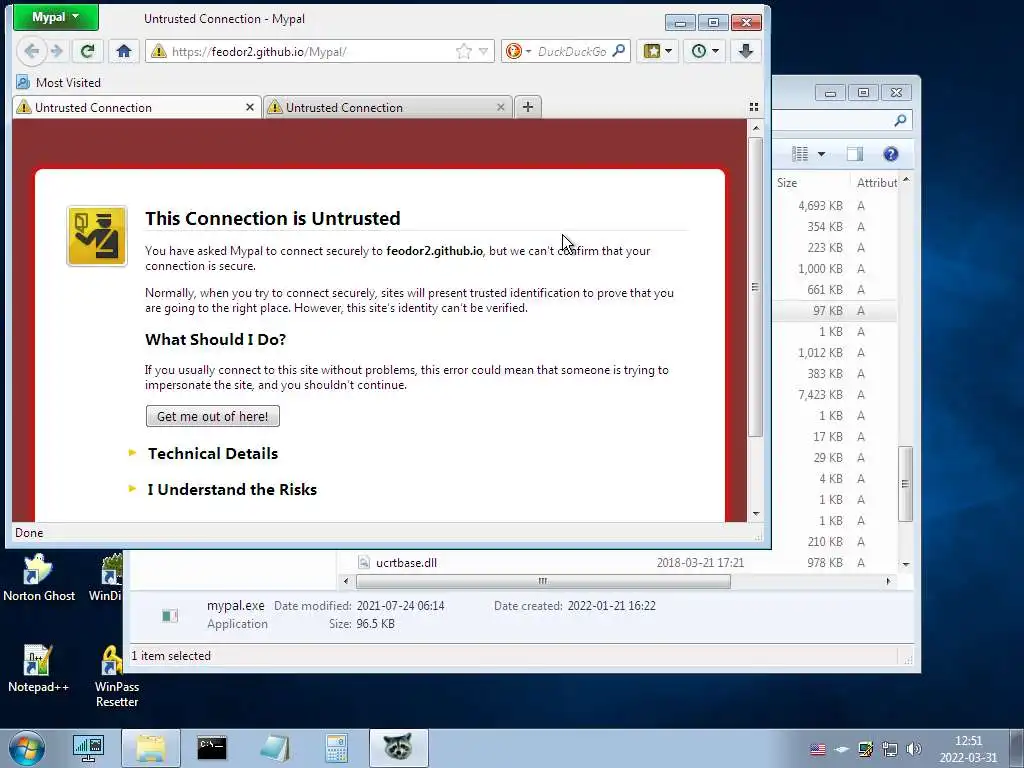Screen dimensions: 1024x768
Task: Open Notepad++ desktop shortcut
Action: [x=38, y=668]
